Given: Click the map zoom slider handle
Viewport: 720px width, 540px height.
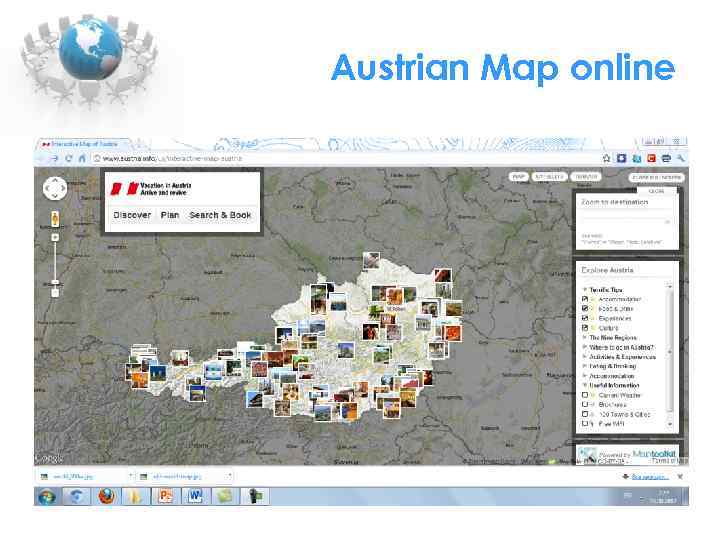Looking at the screenshot, I should 55,282.
